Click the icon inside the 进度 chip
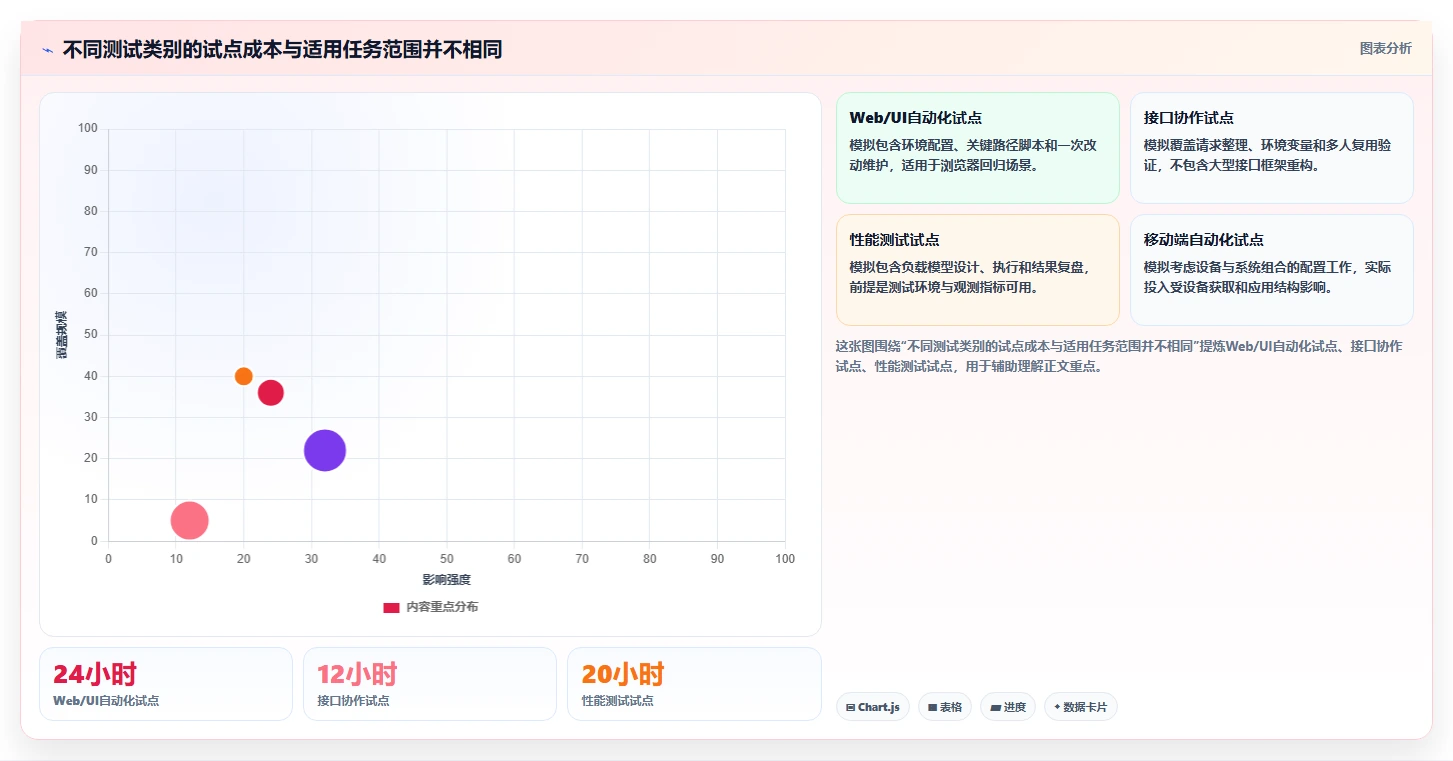1453x761 pixels. (x=995, y=707)
